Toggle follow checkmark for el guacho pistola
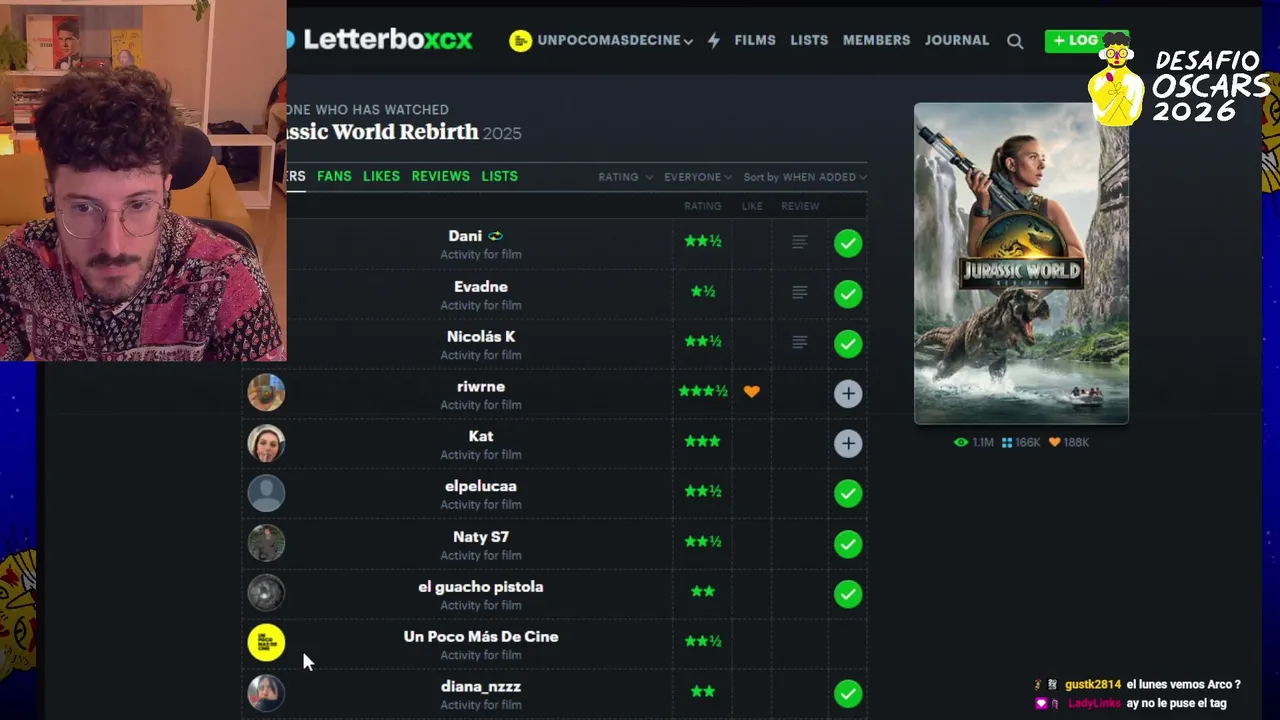Screen dimensions: 1280x720 pyautogui.click(x=848, y=593)
